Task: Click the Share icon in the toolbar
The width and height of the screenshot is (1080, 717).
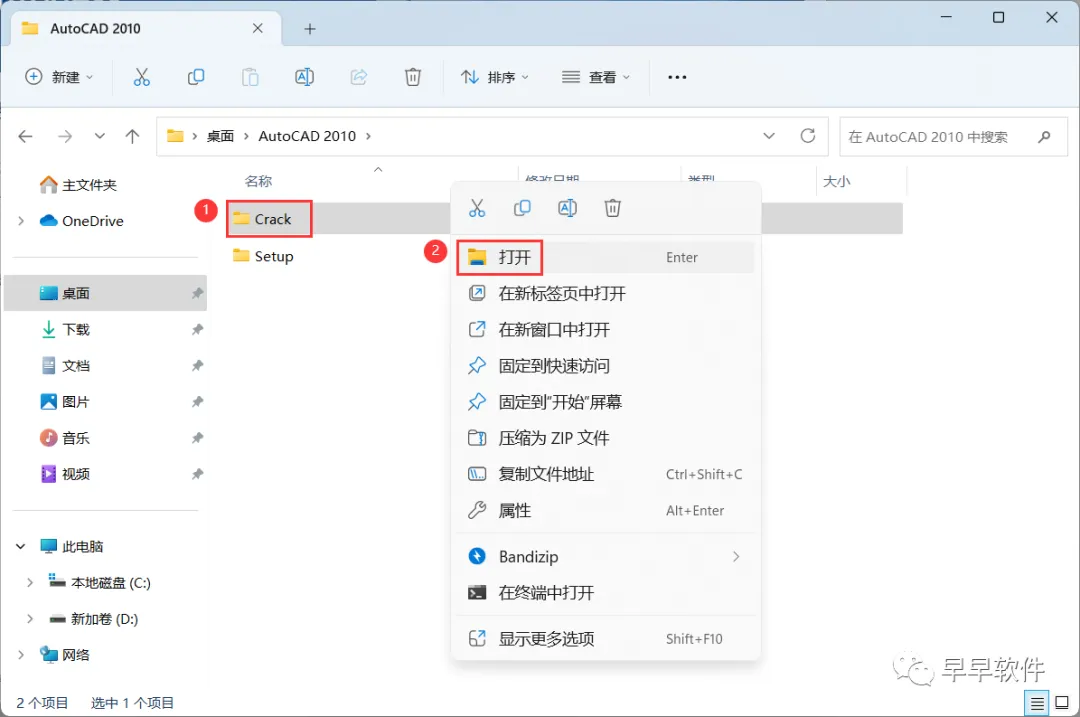Action: tap(359, 77)
